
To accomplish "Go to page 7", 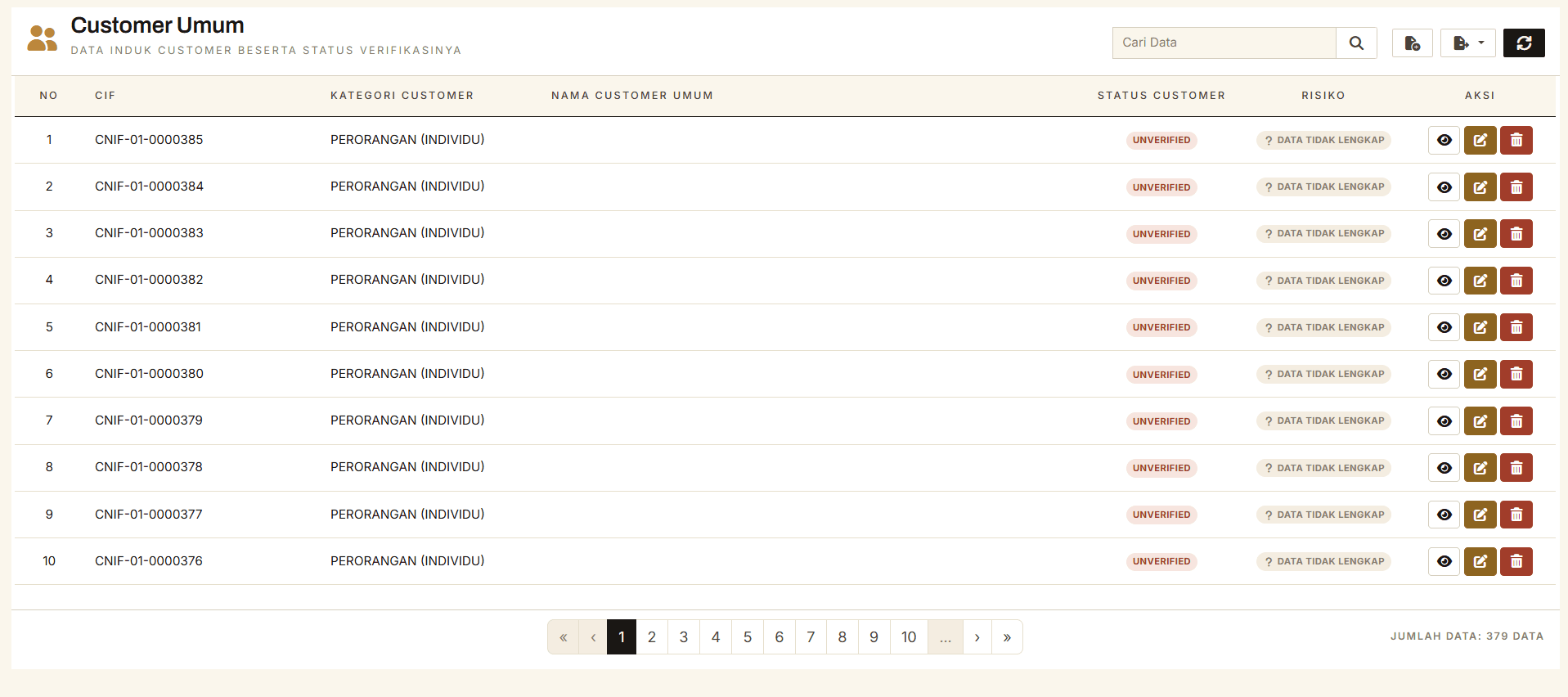I will tap(811, 637).
